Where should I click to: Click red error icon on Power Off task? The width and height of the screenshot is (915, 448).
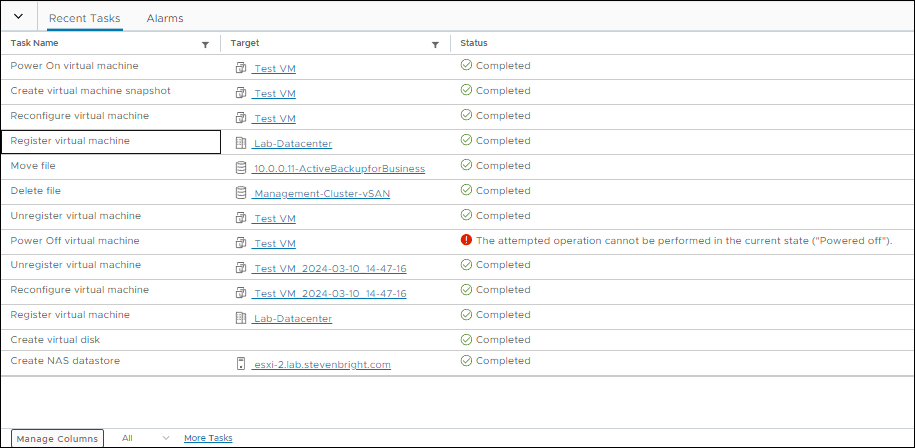click(x=466, y=240)
